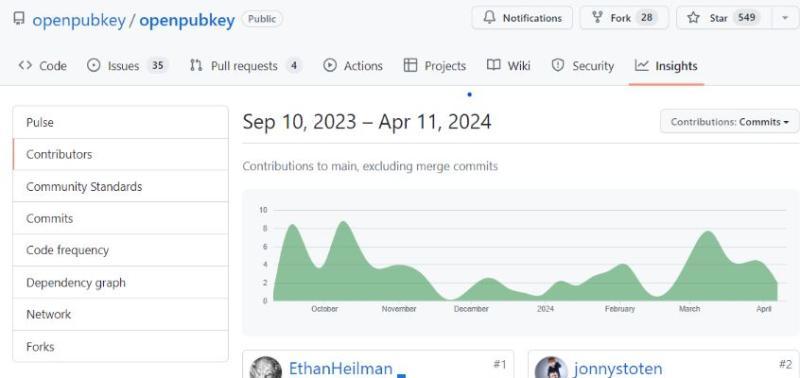The width and height of the screenshot is (800, 378).
Task: Expand the star options dropdown arrow
Action: (785, 18)
